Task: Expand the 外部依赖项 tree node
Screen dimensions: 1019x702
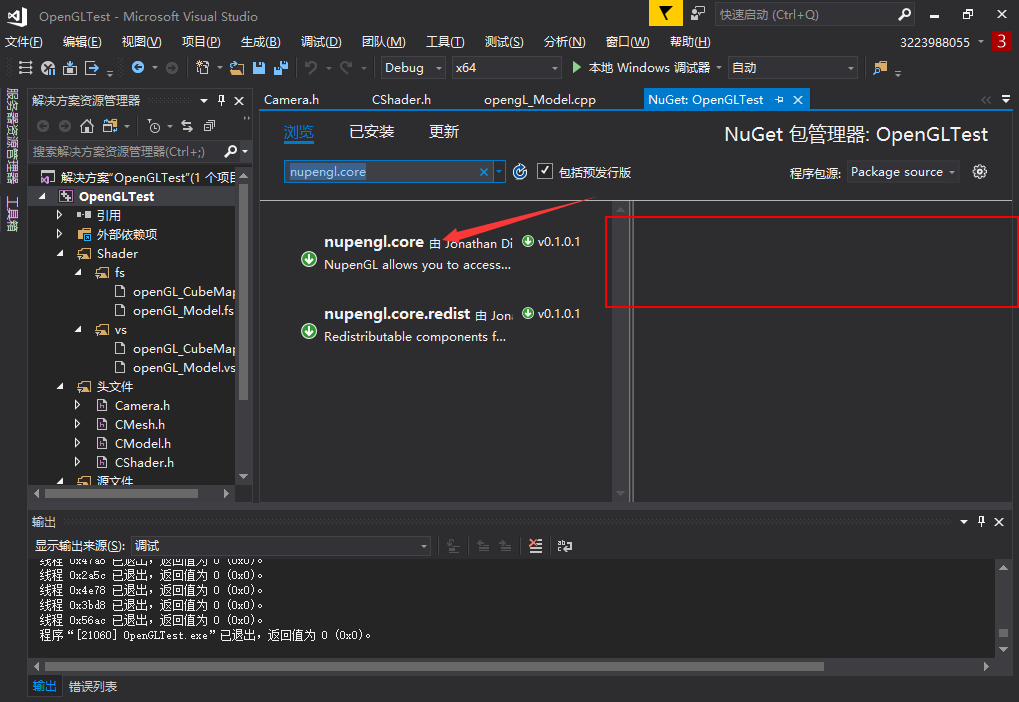Action: tap(59, 233)
